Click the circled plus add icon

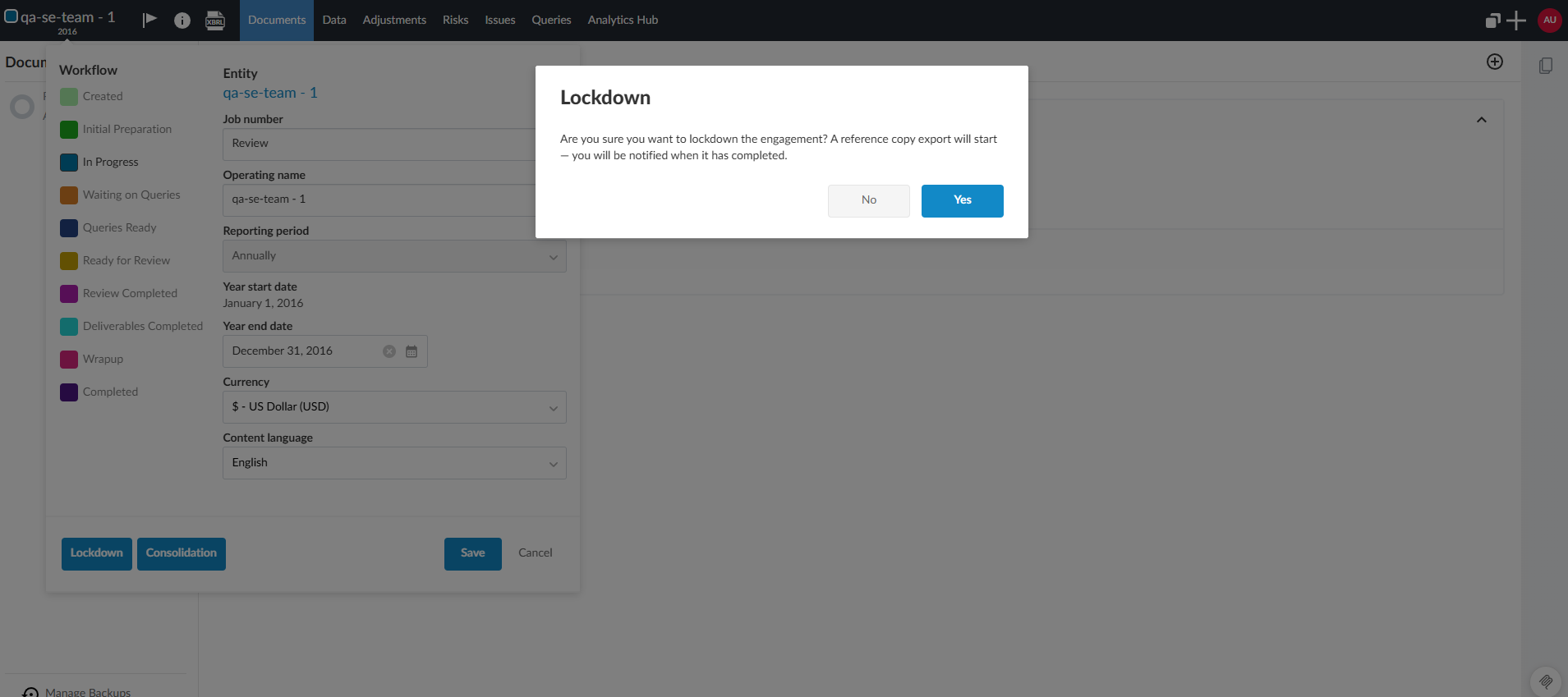(x=1495, y=62)
